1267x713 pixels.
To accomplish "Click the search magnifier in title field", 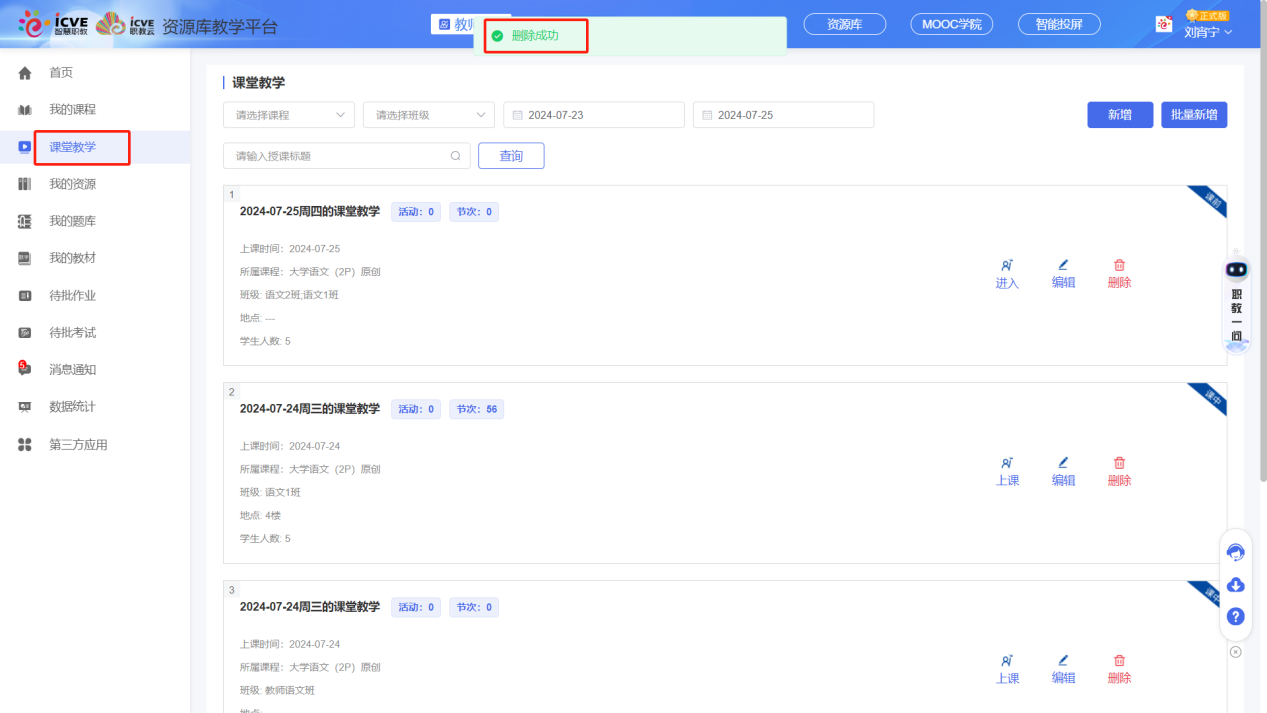I will point(455,156).
